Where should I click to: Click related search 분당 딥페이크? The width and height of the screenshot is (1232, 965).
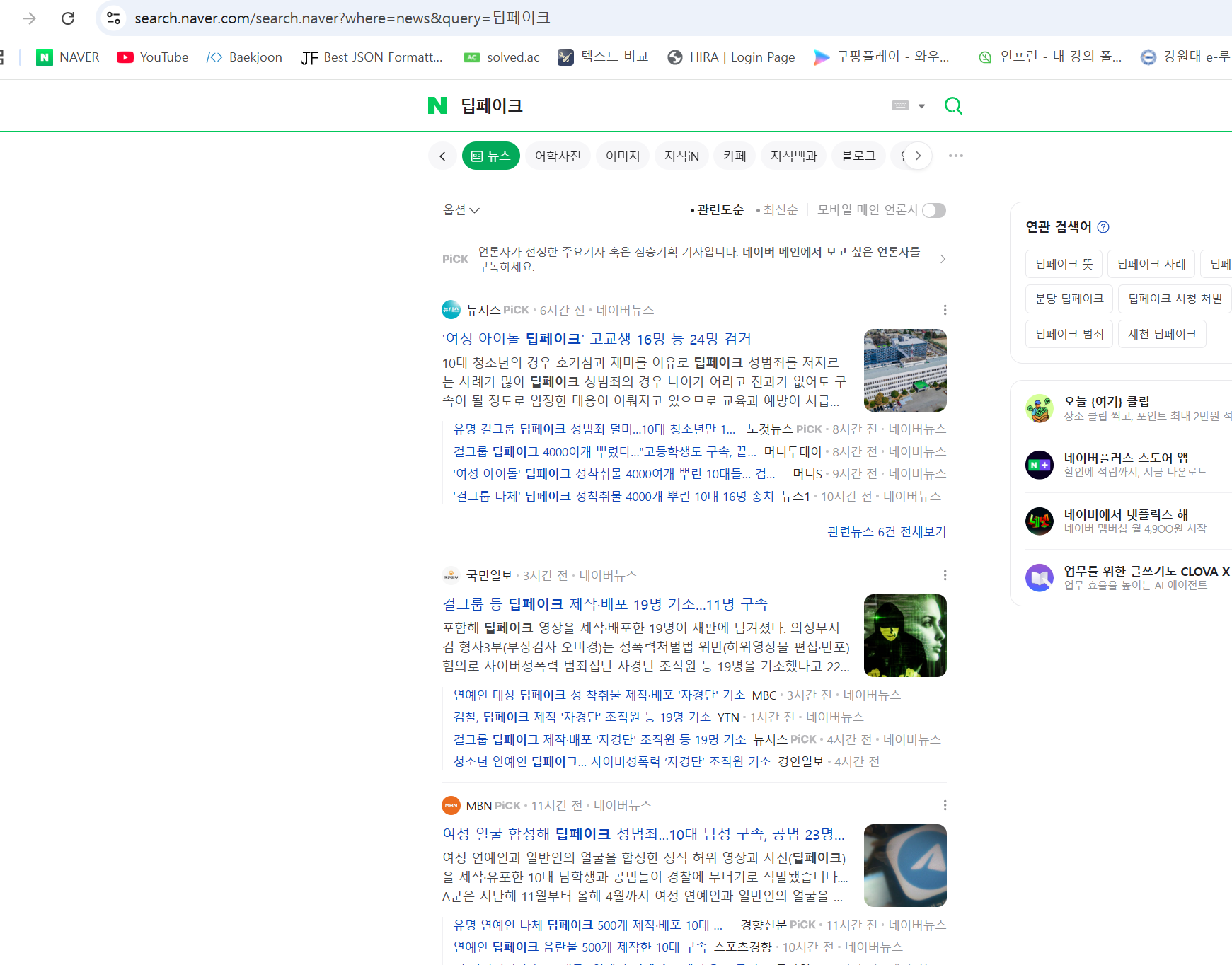[x=1069, y=299]
